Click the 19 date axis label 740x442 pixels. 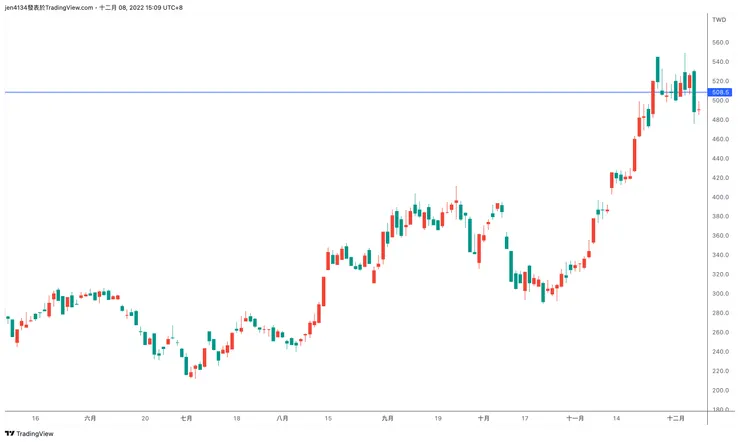click(x=438, y=418)
